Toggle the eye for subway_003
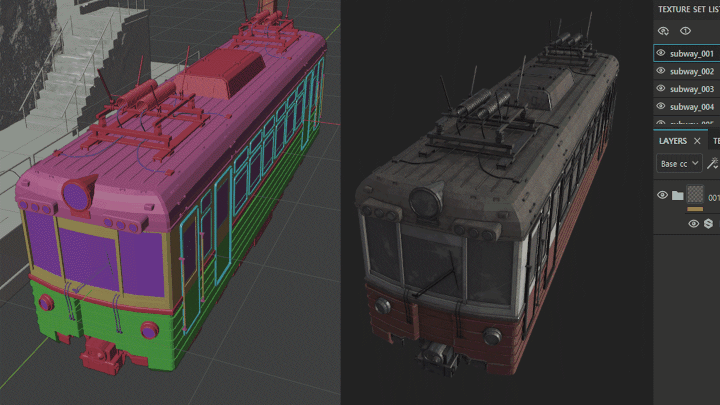 point(661,89)
